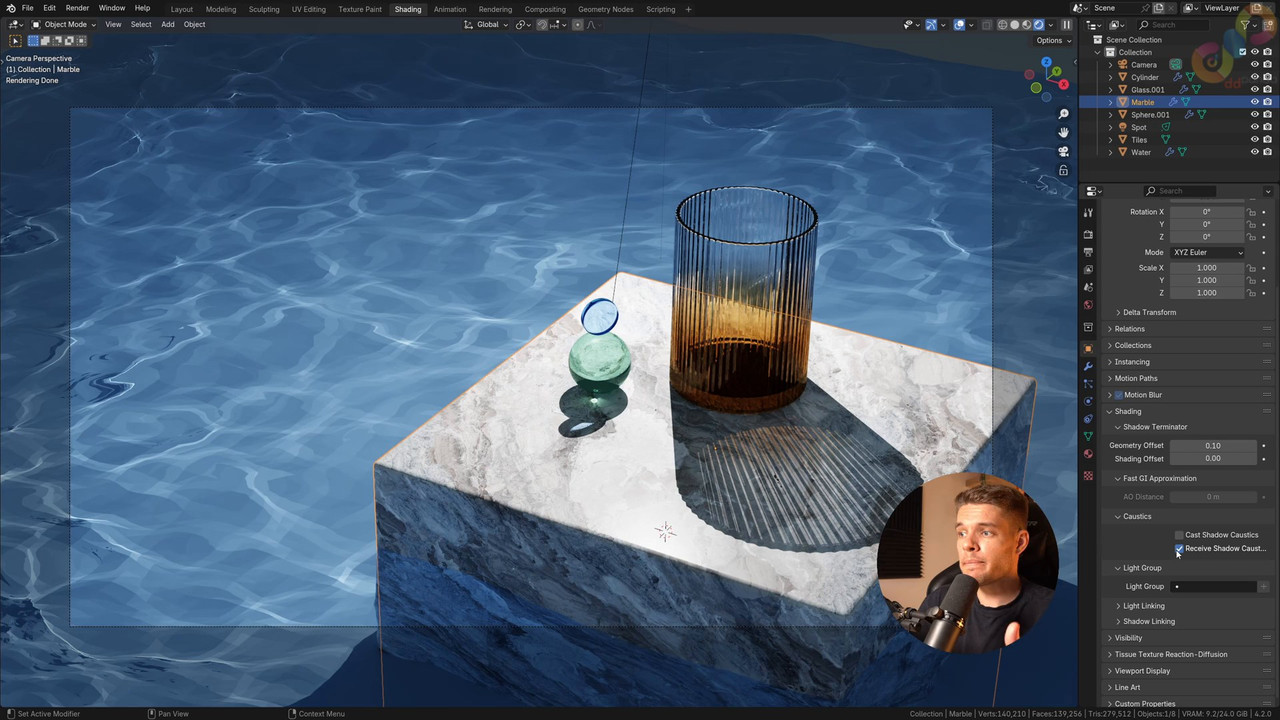1280x720 pixels.
Task: Hide the Cylinder object in outliner
Action: pyautogui.click(x=1255, y=77)
